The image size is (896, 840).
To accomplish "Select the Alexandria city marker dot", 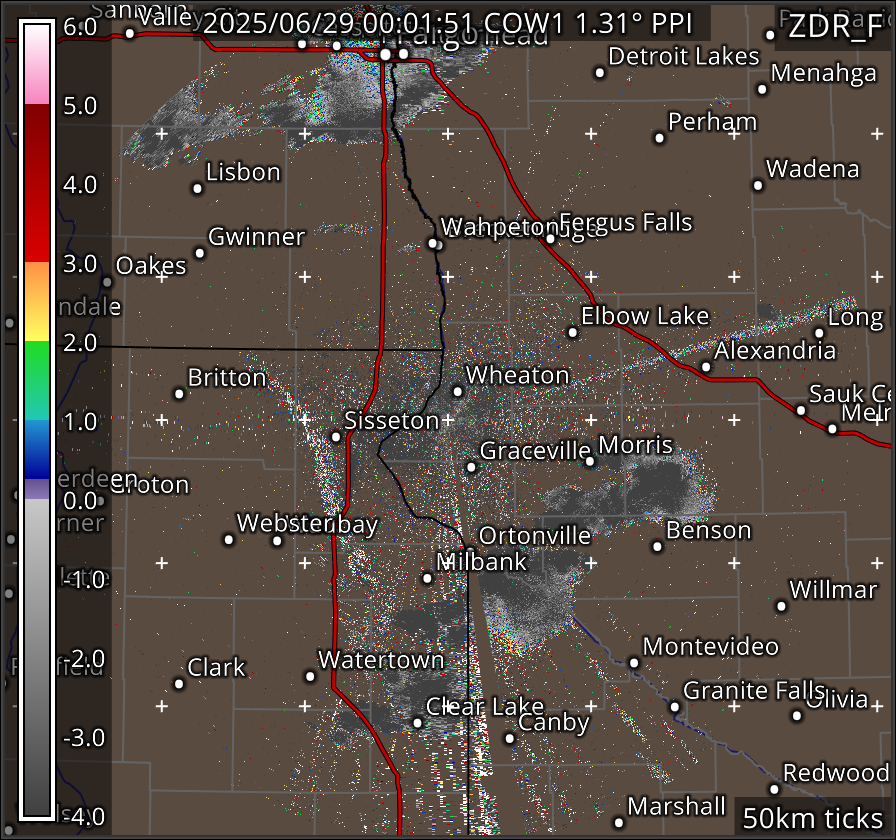I will tap(706, 367).
